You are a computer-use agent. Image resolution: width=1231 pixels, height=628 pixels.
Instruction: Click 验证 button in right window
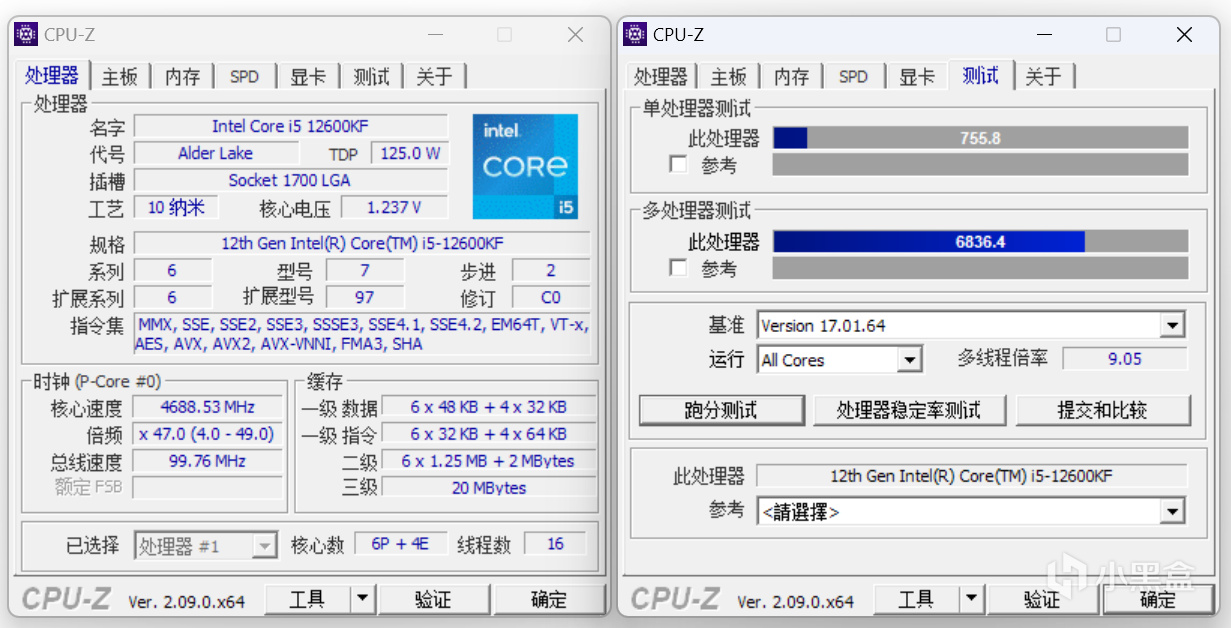1041,599
